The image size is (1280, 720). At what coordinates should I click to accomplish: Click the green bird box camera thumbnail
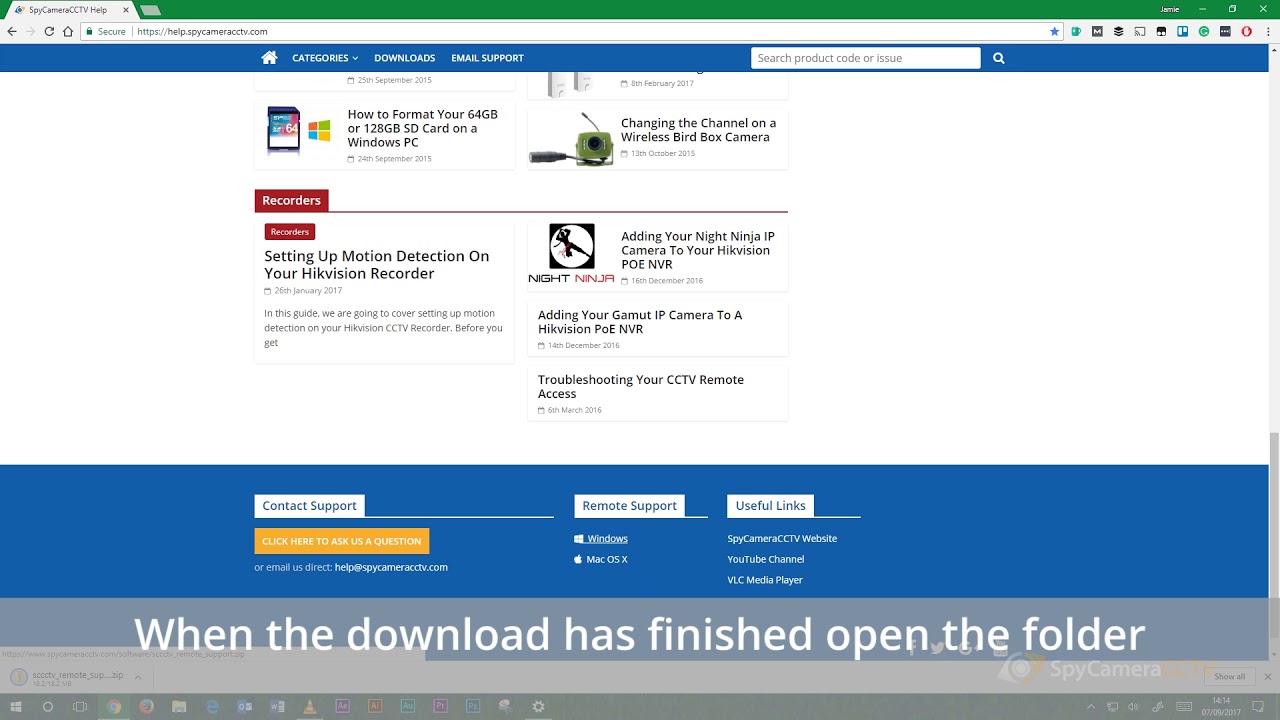point(571,139)
